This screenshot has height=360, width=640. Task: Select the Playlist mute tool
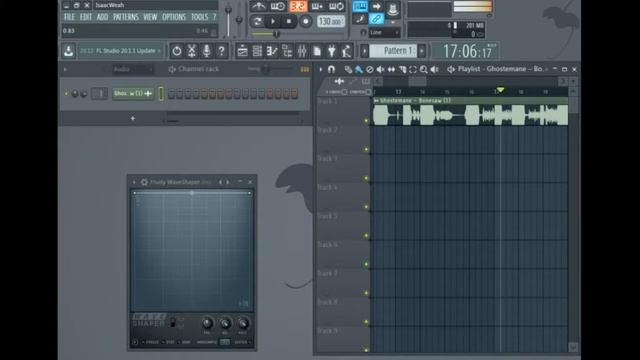(380, 70)
